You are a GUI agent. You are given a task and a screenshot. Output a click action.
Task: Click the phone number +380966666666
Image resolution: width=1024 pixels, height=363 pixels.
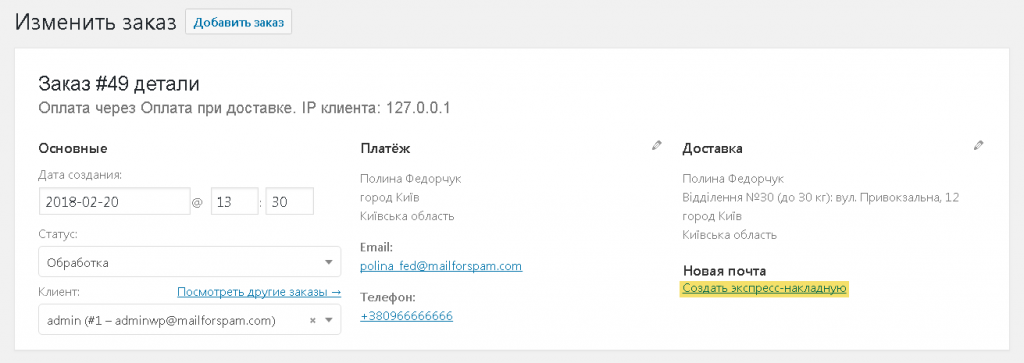tap(406, 317)
